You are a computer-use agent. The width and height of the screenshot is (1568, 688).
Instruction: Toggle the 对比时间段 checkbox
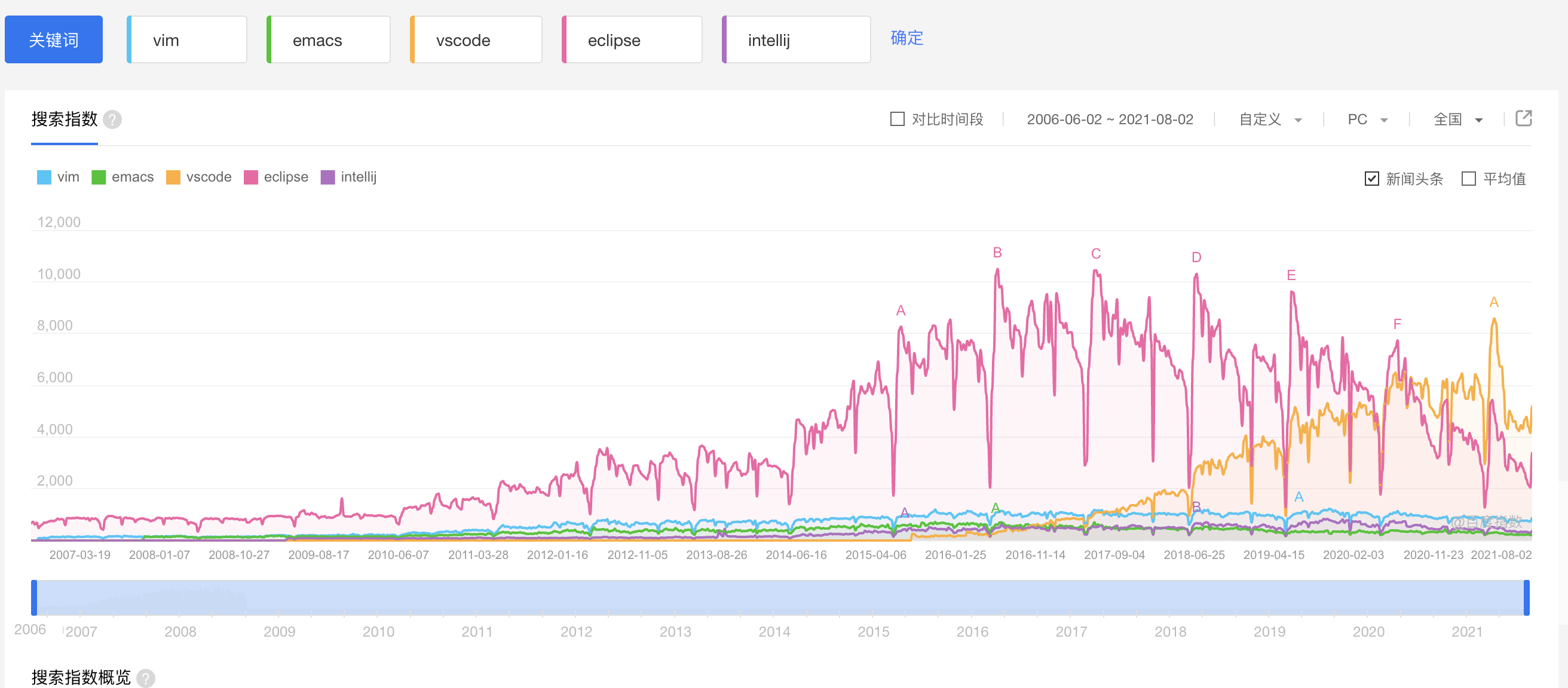[x=897, y=119]
